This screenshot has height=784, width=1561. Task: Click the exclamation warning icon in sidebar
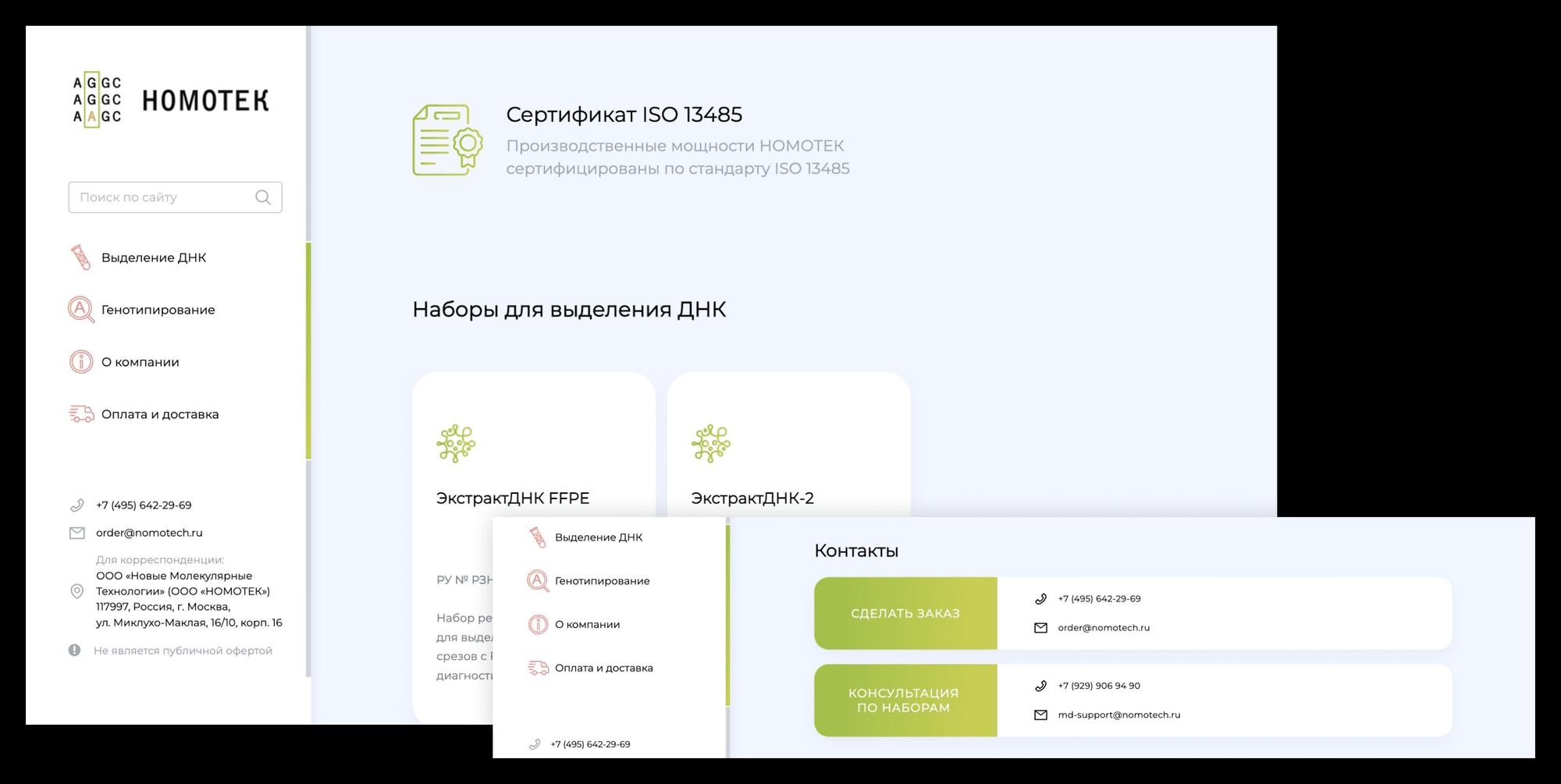click(x=74, y=650)
